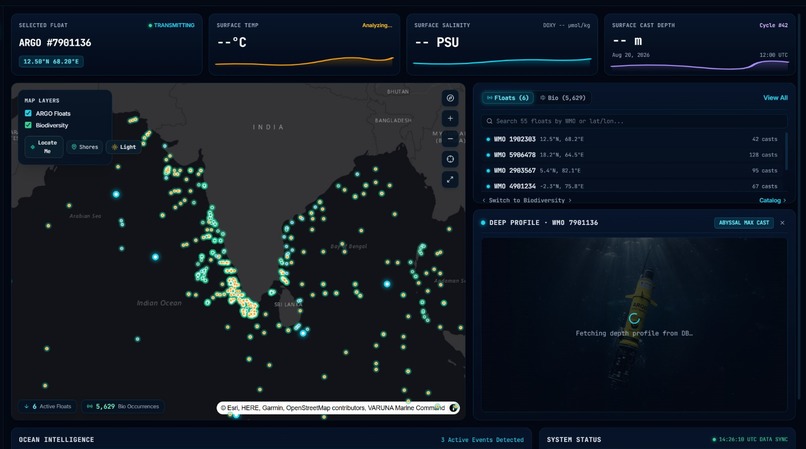Select float WMO 2903567 row
806x449 pixels.
[632, 171]
